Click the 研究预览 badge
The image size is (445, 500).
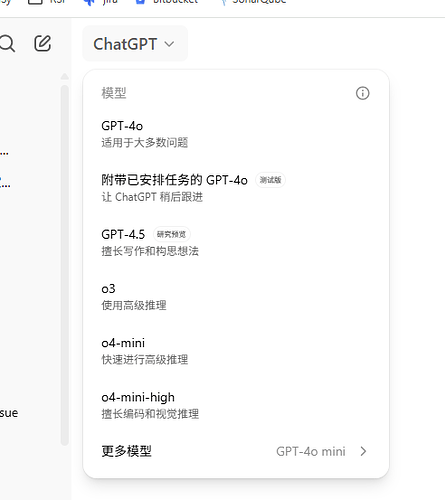point(172,234)
